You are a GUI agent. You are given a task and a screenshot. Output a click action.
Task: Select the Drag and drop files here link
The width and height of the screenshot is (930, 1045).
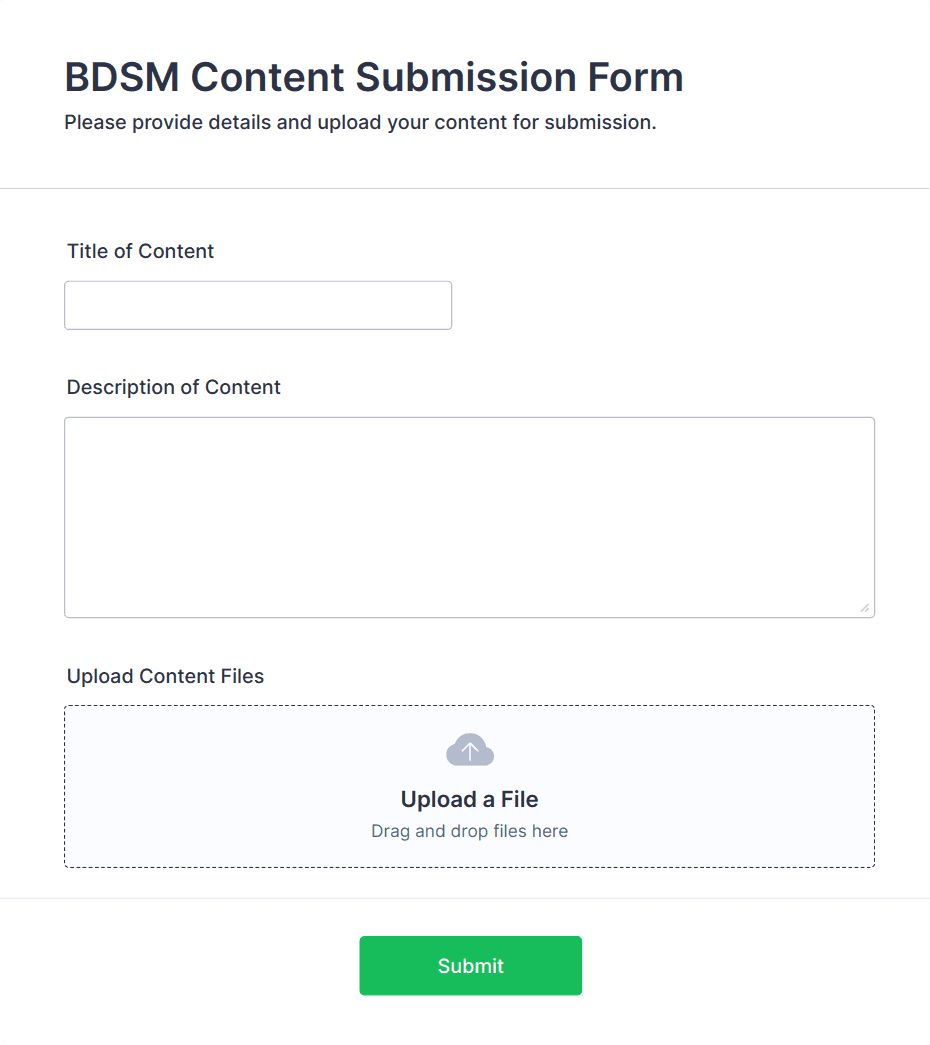tap(469, 831)
